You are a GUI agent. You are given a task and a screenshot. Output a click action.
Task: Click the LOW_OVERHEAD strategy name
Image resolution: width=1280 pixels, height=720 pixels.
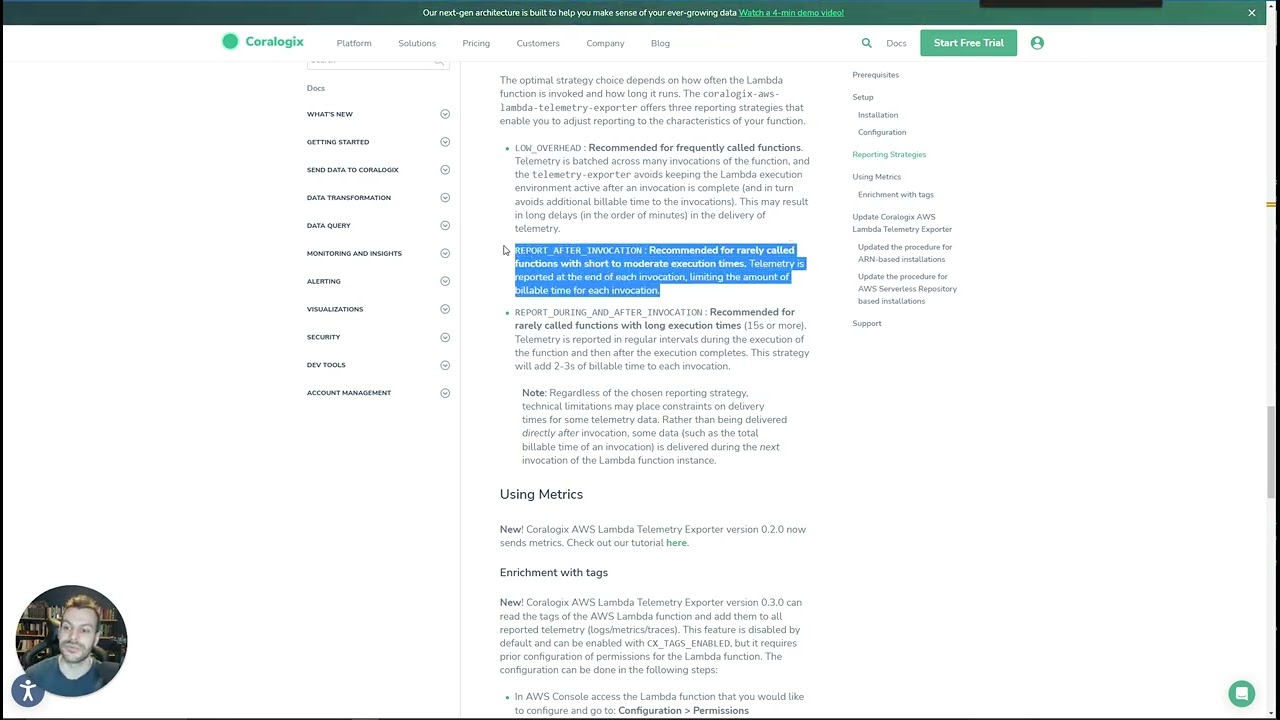tap(548, 148)
